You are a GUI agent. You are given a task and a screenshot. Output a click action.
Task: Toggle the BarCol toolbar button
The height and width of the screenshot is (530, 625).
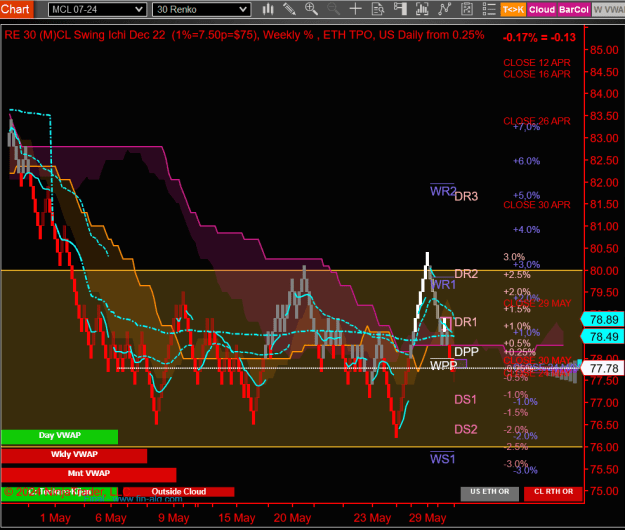tap(574, 10)
